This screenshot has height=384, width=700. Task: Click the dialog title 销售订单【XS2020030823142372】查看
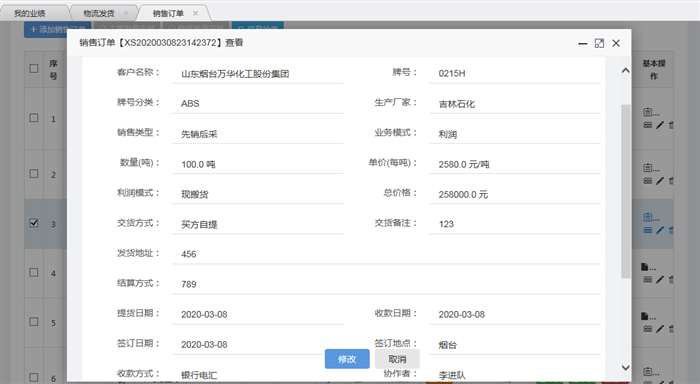(161, 43)
